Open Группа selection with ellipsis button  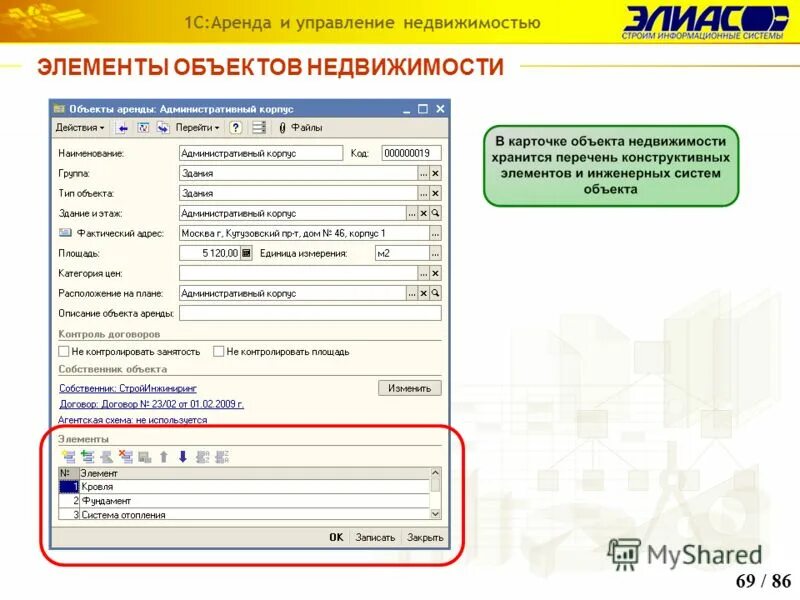pos(423,173)
